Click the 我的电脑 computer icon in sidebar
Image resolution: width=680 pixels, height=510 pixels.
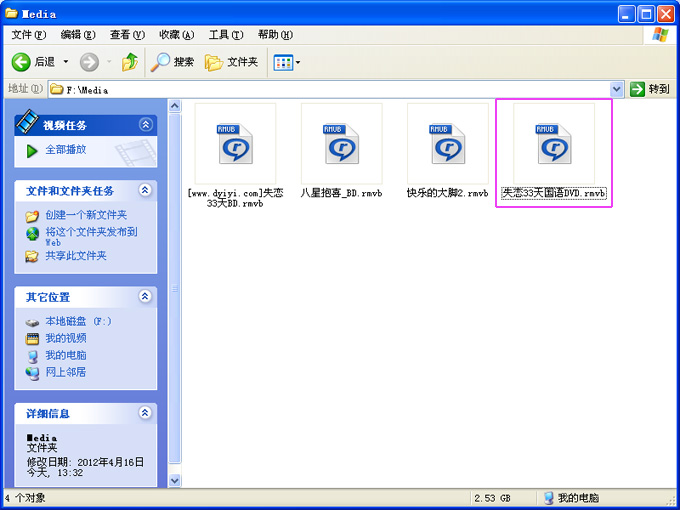click(x=32, y=356)
